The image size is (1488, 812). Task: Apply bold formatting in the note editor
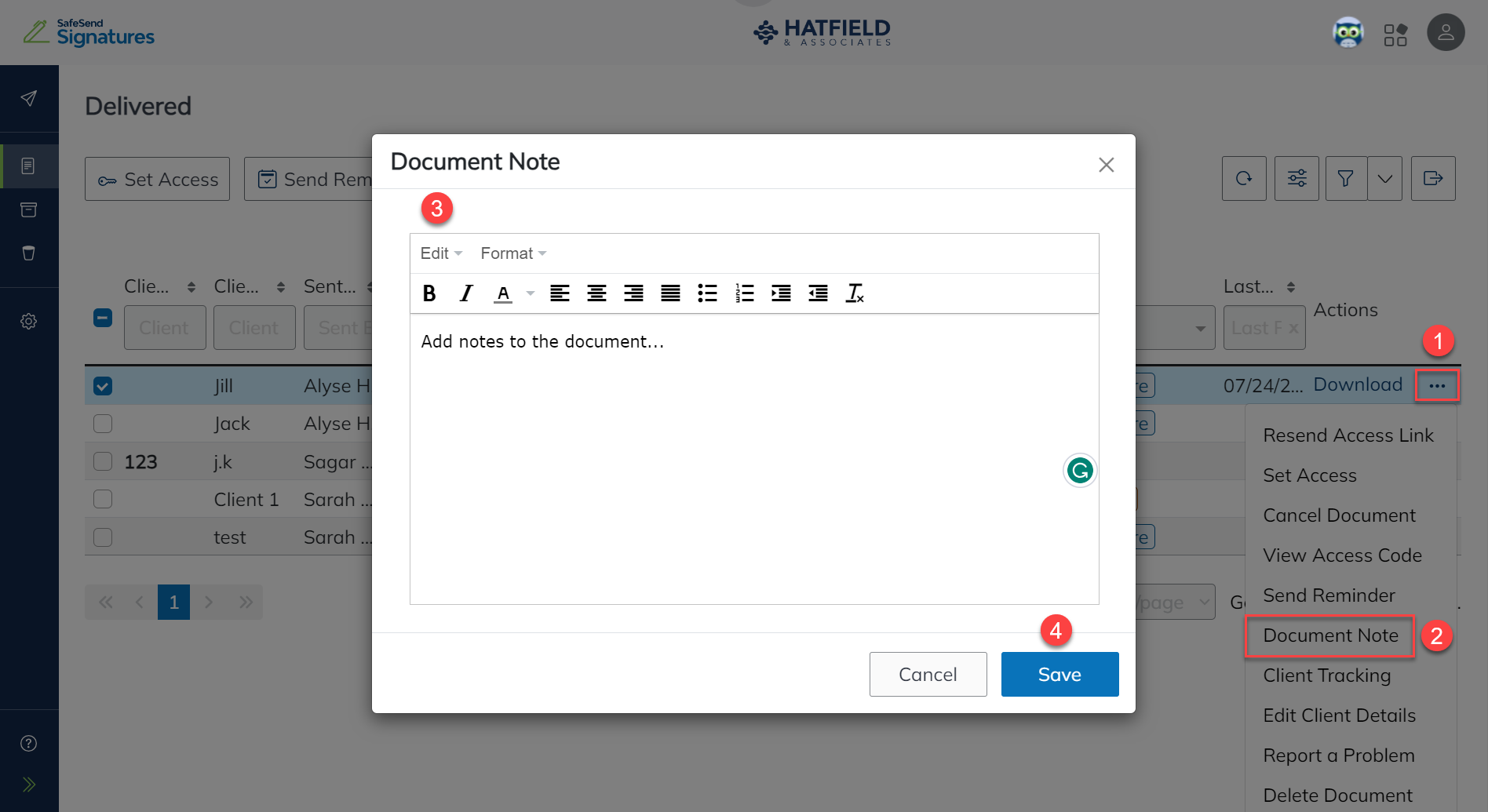(429, 293)
